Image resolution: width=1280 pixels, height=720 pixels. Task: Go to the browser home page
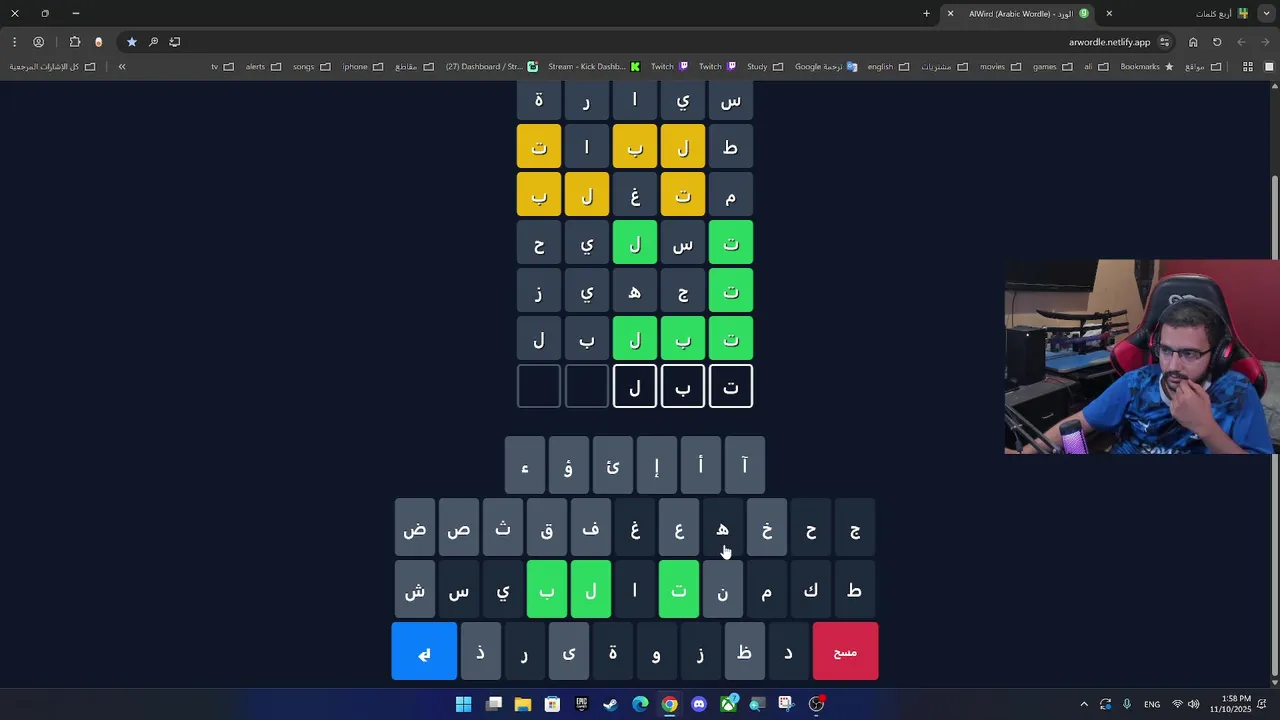1193,42
